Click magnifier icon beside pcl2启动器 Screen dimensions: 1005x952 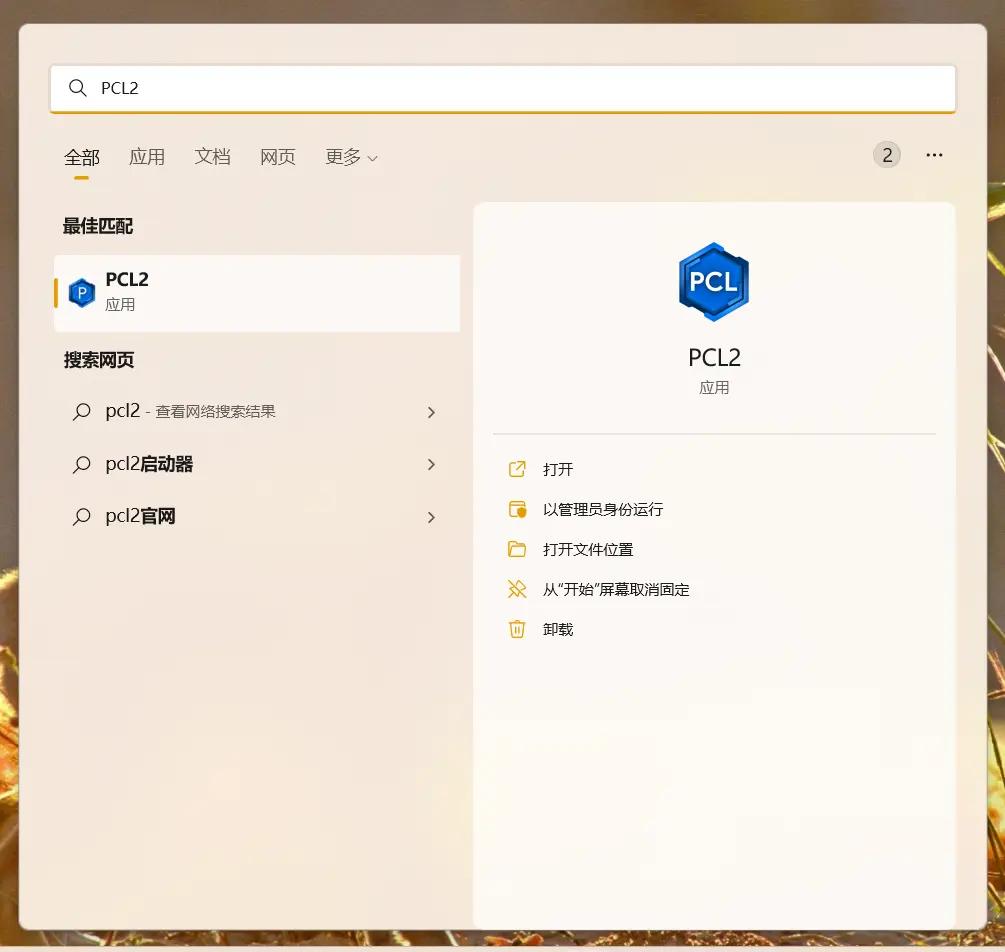[x=81, y=464]
